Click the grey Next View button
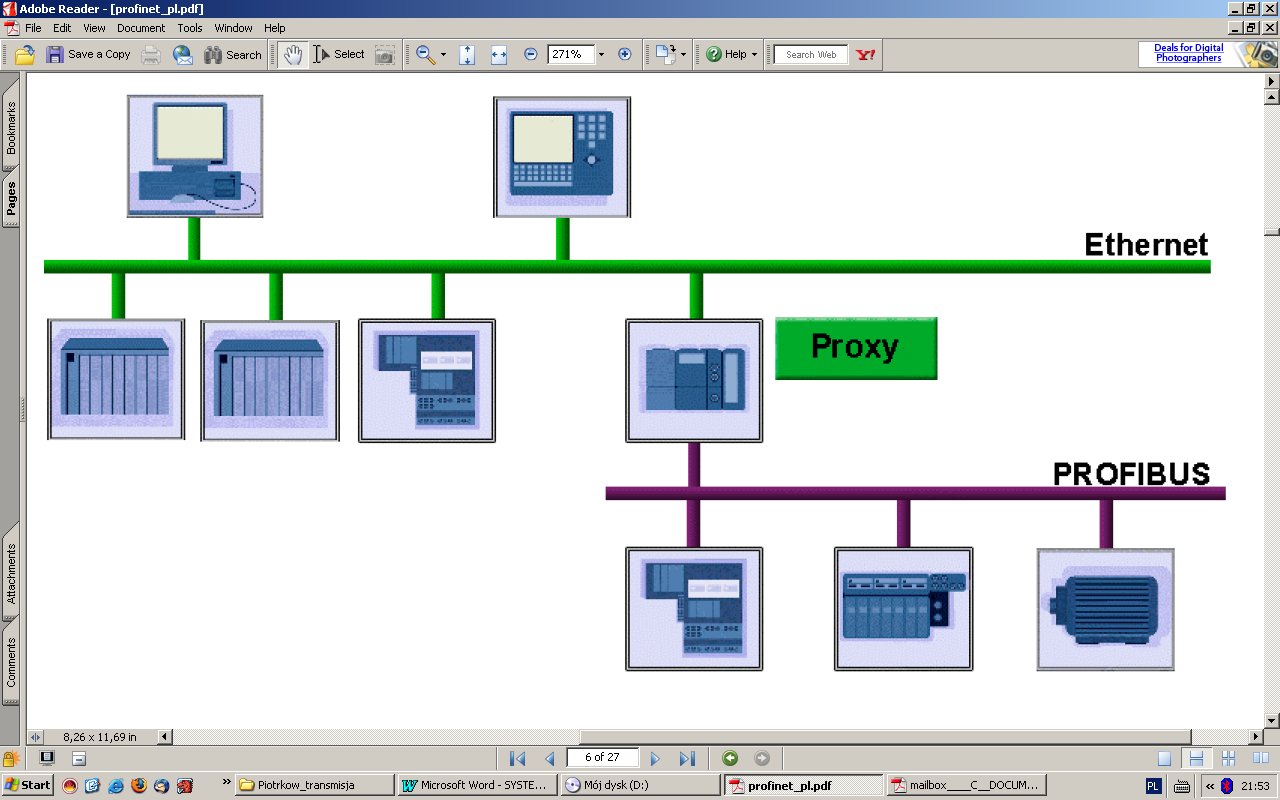This screenshot has height=800, width=1280. click(x=762, y=758)
